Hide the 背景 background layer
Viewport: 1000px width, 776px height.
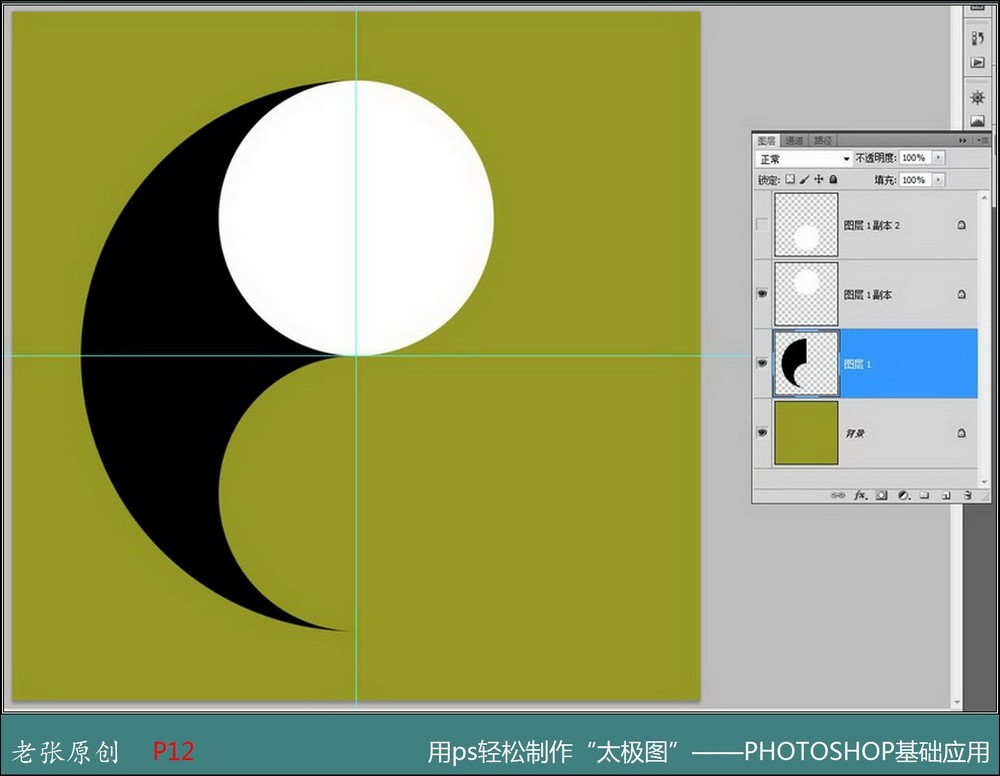point(761,433)
